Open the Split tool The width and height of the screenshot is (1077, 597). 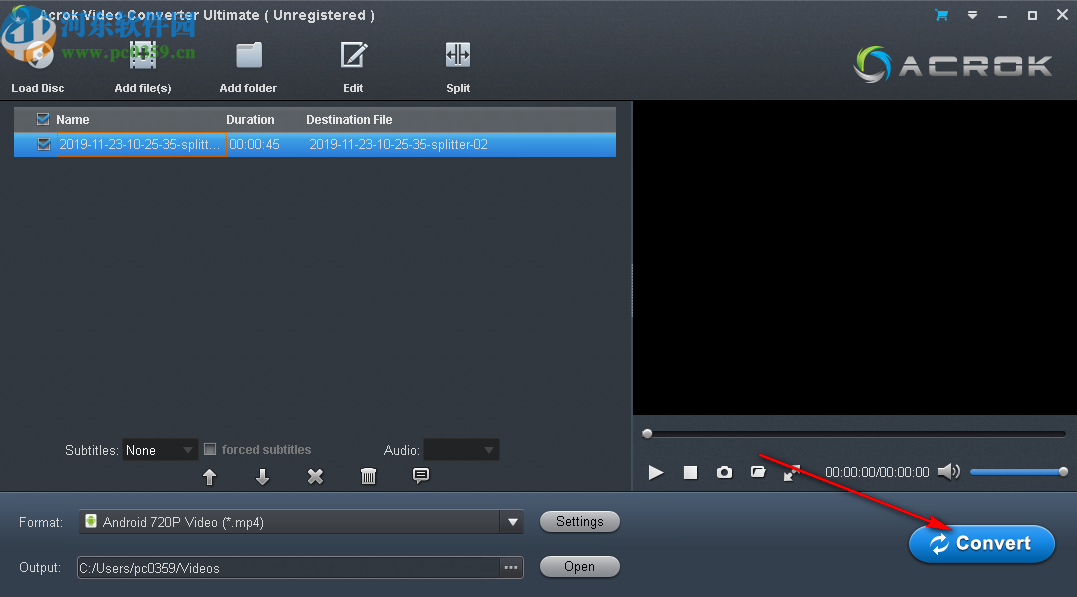tap(457, 55)
